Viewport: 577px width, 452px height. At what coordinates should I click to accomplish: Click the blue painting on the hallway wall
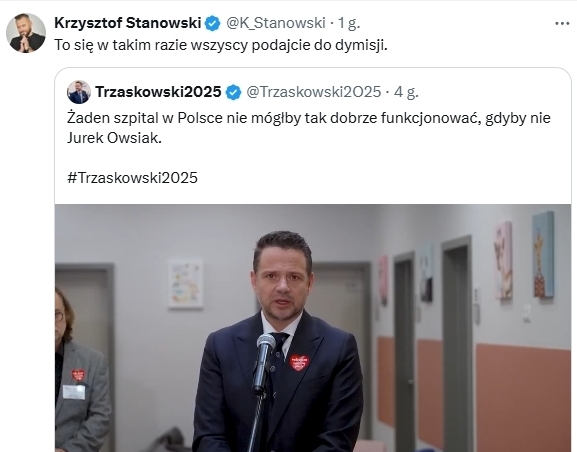coord(543,254)
